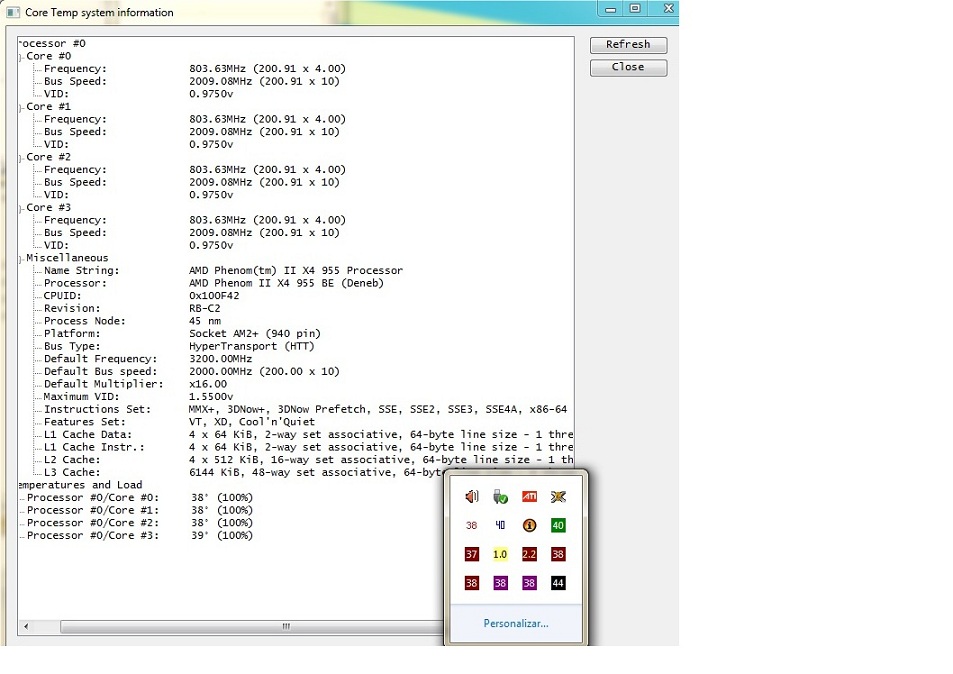Click the yellow 1.0 tray icon
The width and height of the screenshot is (953, 674).
click(x=500, y=554)
